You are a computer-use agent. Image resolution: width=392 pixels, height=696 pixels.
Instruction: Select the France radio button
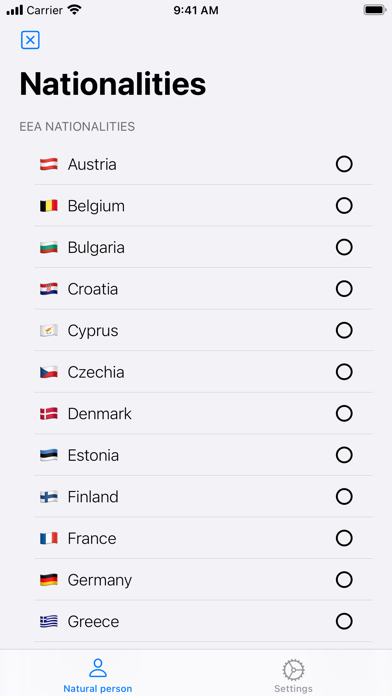click(x=344, y=538)
